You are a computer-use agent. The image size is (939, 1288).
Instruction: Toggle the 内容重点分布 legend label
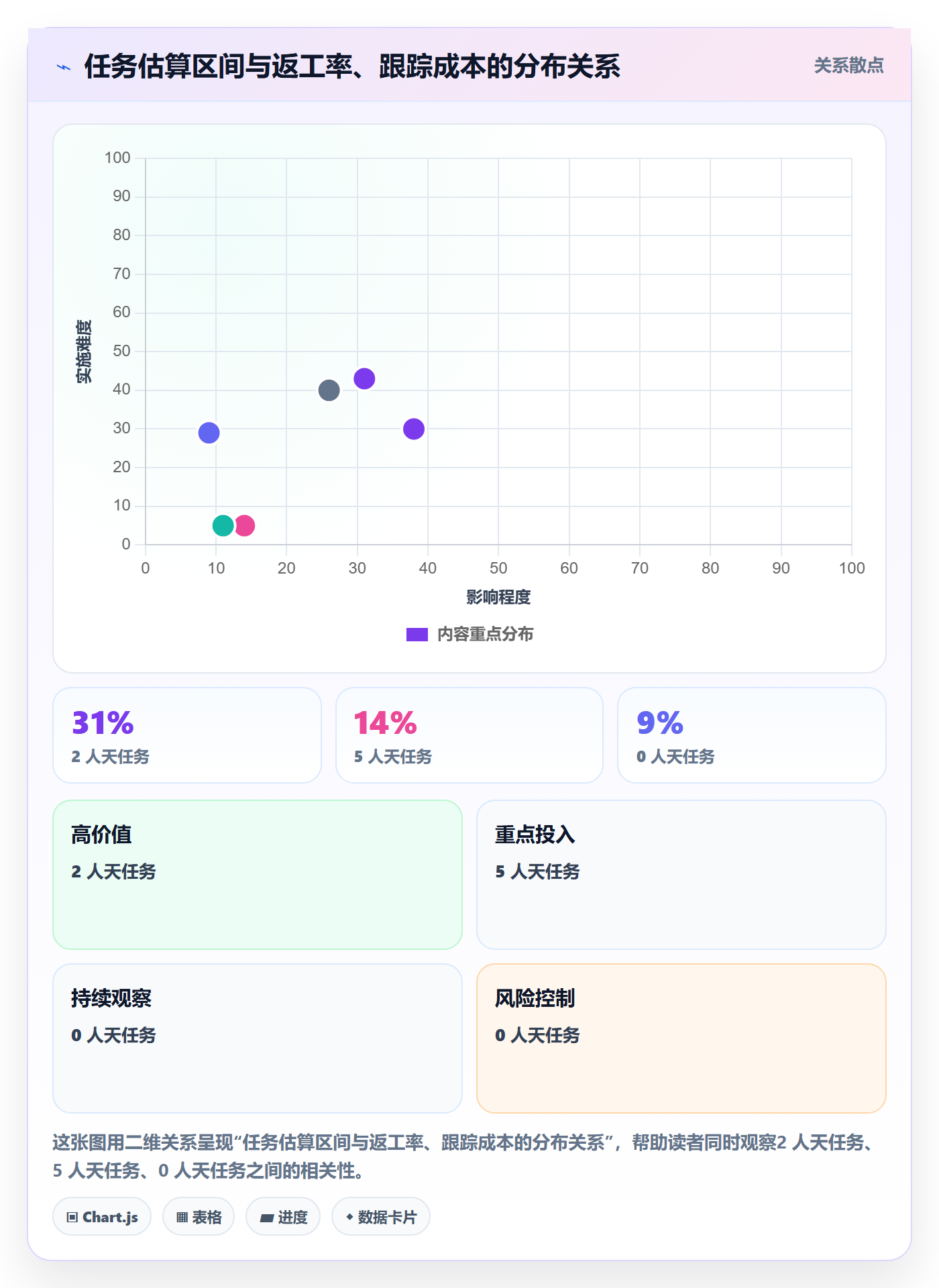pyautogui.click(x=485, y=635)
